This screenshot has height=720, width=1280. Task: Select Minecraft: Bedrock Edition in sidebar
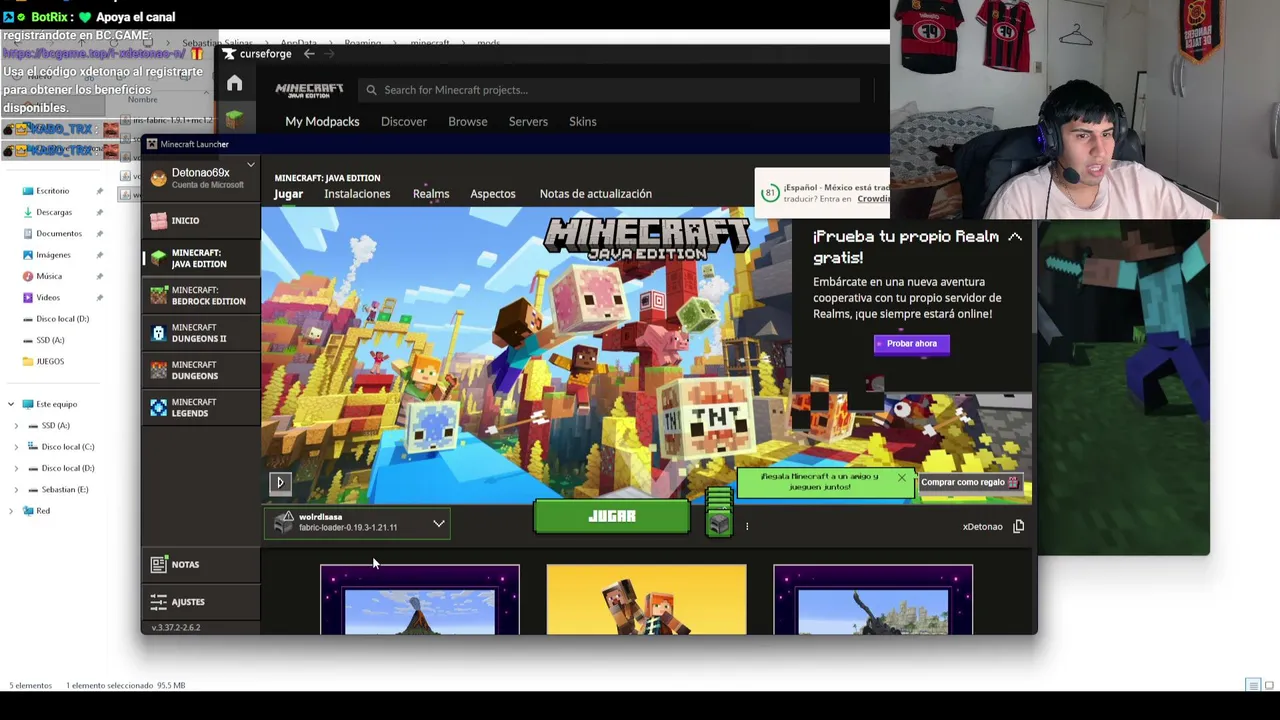200,296
